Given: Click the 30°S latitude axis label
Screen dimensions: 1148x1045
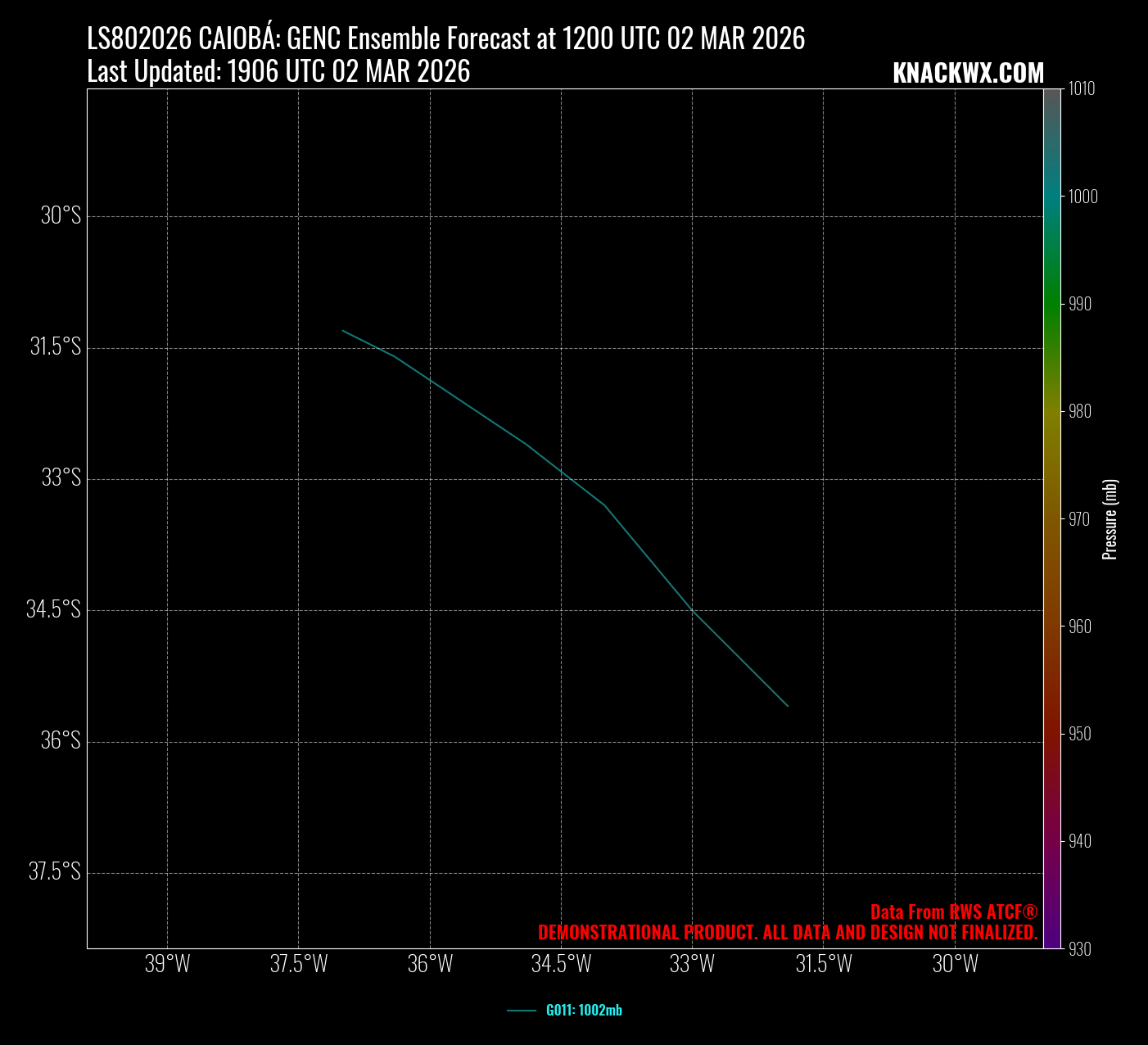Looking at the screenshot, I should pos(61,216).
